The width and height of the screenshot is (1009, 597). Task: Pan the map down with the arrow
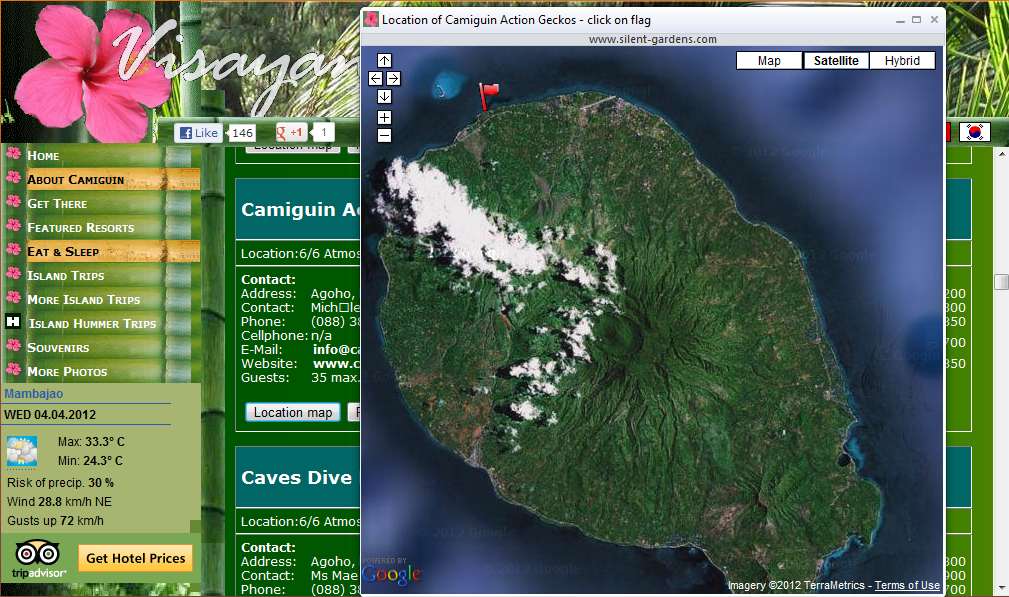click(x=385, y=97)
